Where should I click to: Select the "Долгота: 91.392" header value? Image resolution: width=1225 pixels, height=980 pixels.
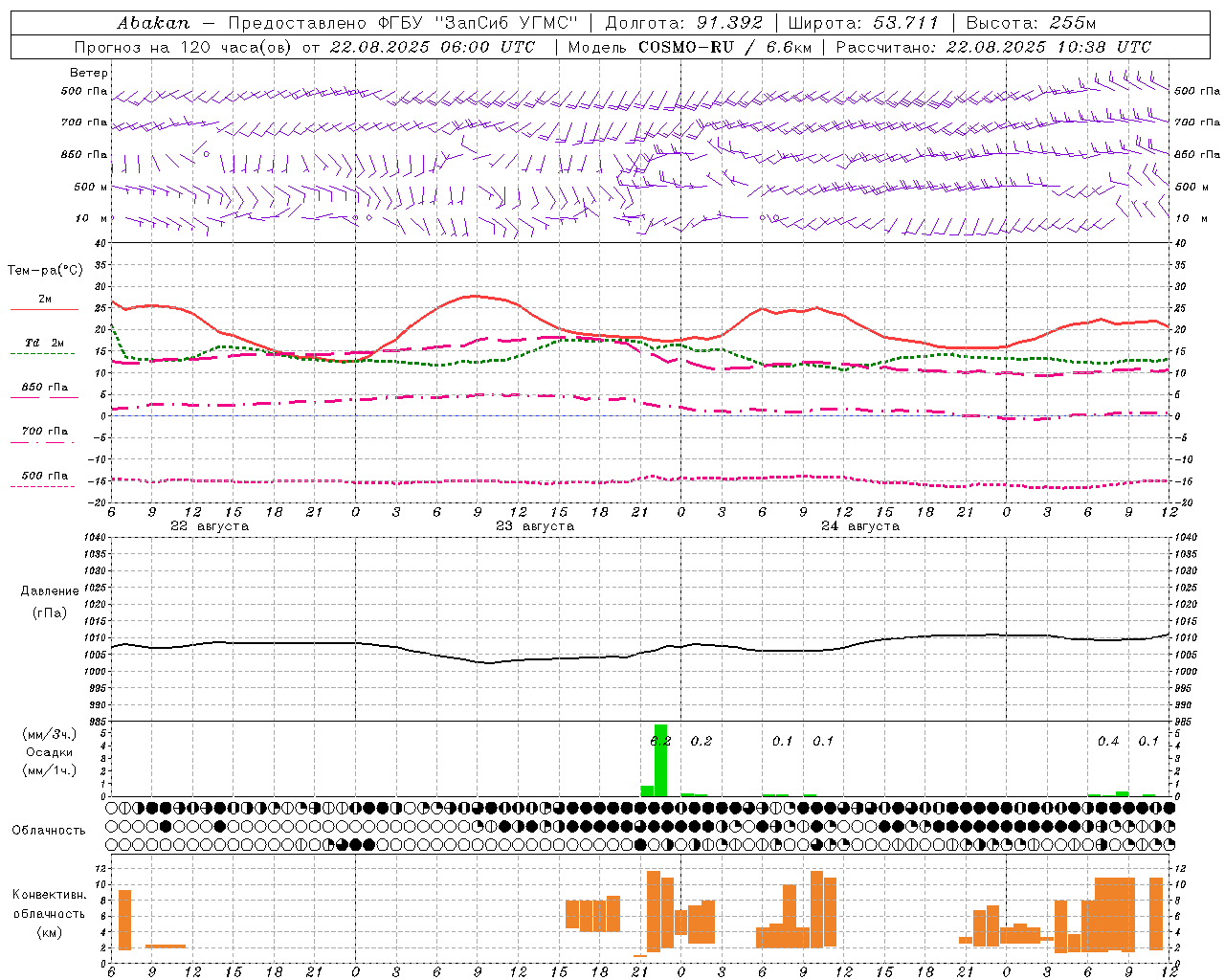click(684, 23)
